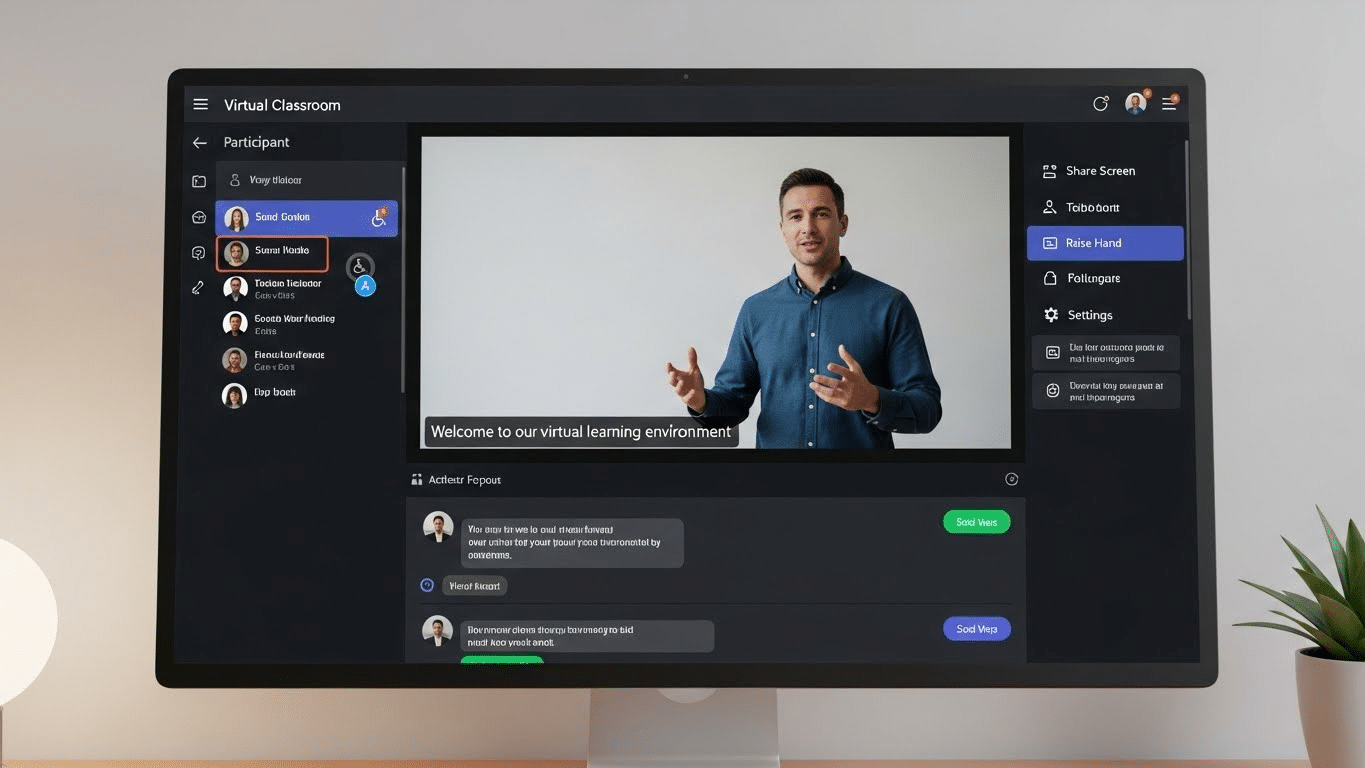Select the pen annotation icon in left sidebar
Screen dimensions: 1365x768
click(x=198, y=287)
